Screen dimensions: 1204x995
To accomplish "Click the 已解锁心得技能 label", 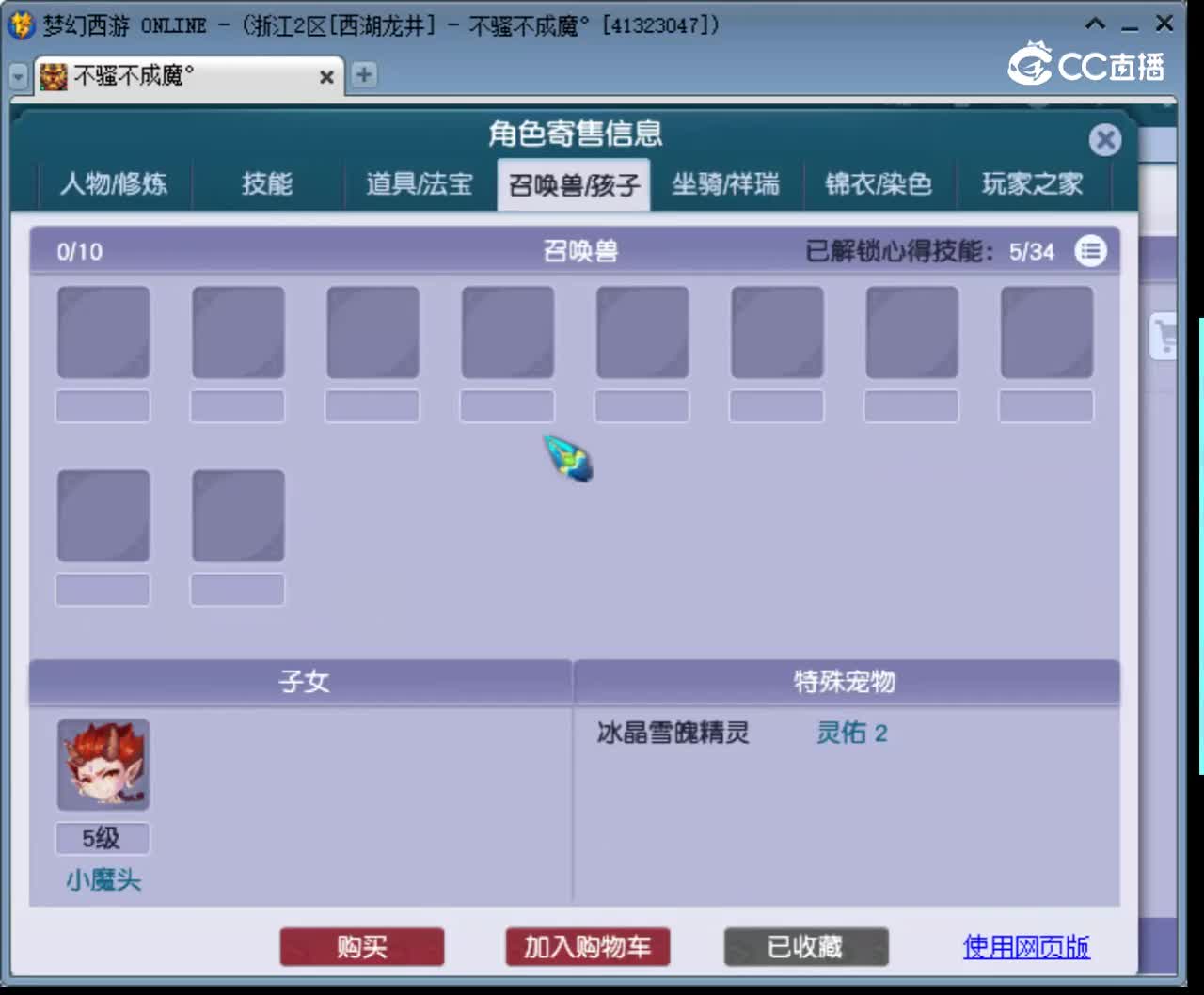I will click(899, 252).
